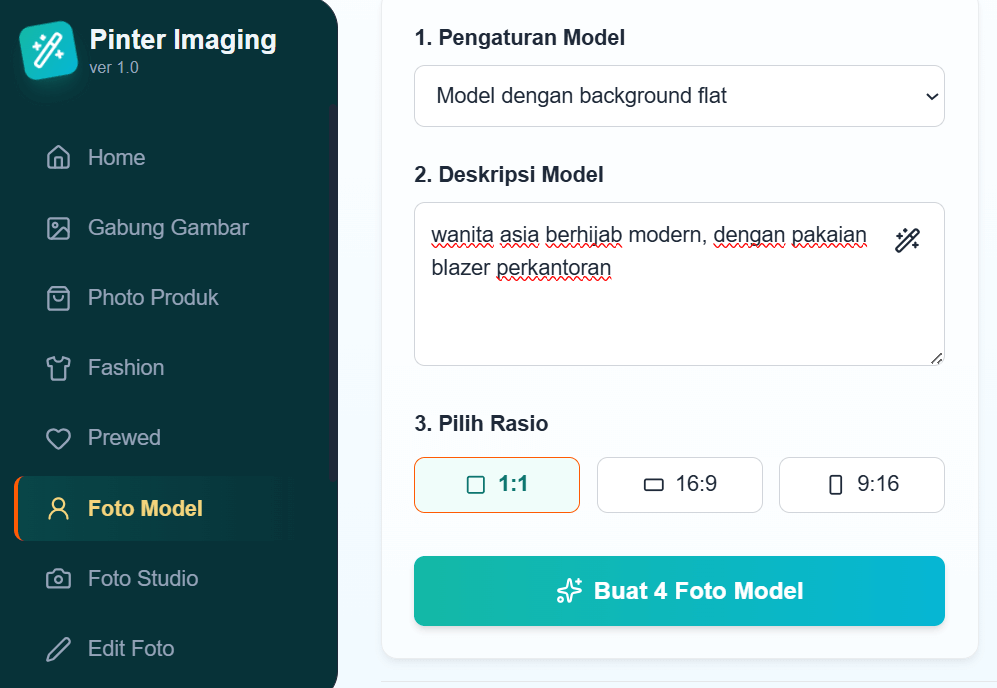
Task: Select the 1:1 aspect ratio option
Action: coord(496,484)
